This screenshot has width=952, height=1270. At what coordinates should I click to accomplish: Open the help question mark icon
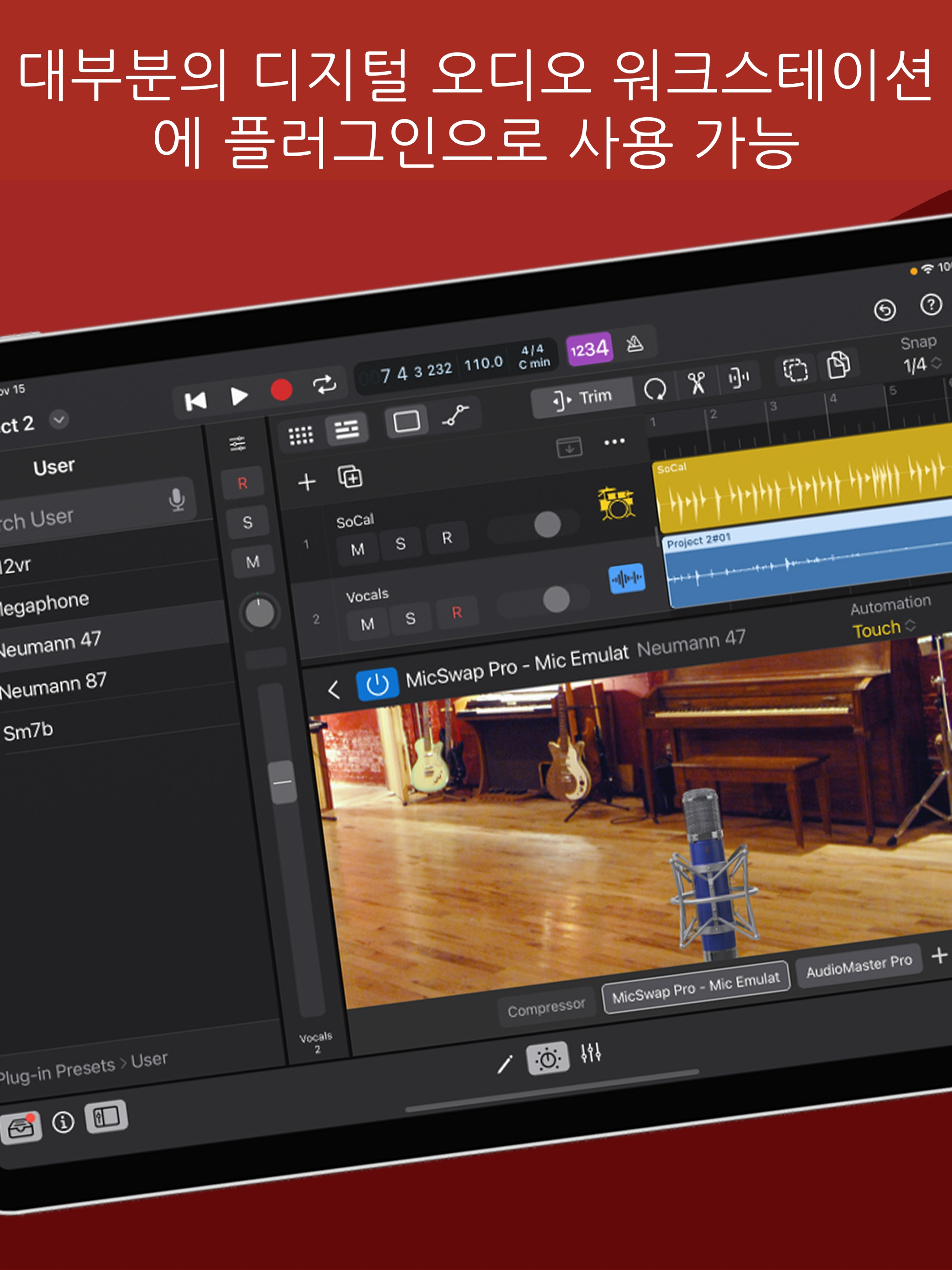tap(931, 304)
